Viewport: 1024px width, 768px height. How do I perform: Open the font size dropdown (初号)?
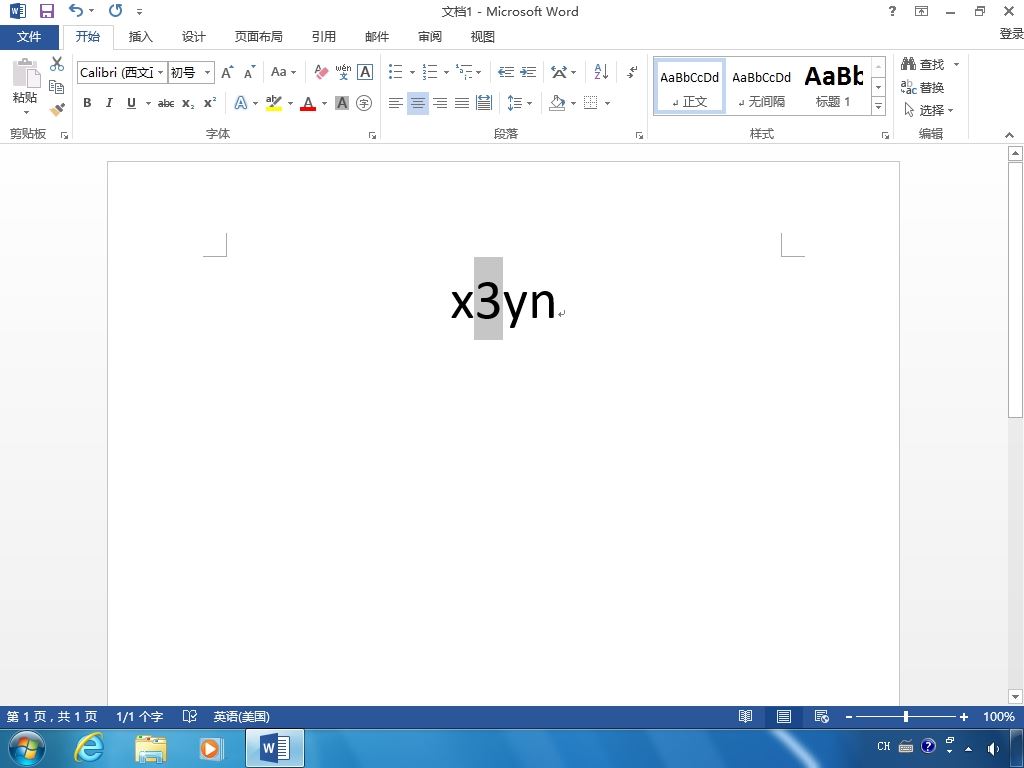(x=207, y=72)
